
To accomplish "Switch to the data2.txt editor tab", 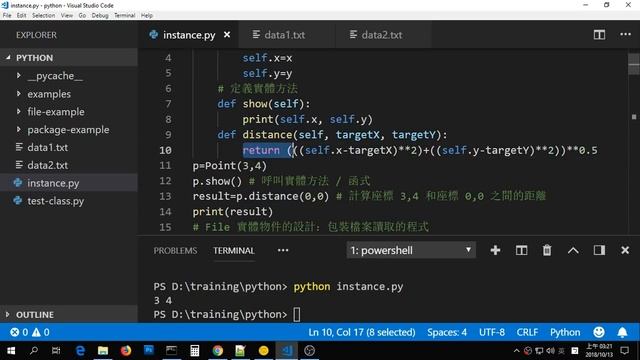I will click(x=383, y=35).
